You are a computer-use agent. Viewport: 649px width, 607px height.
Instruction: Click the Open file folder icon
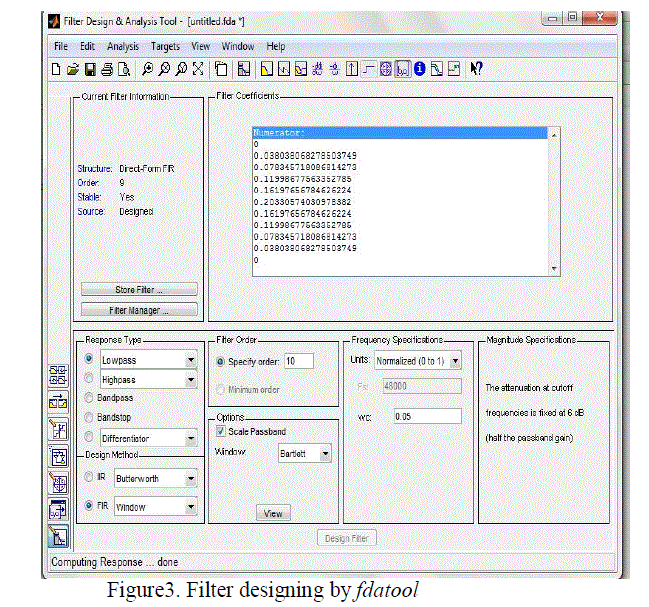tap(73, 69)
